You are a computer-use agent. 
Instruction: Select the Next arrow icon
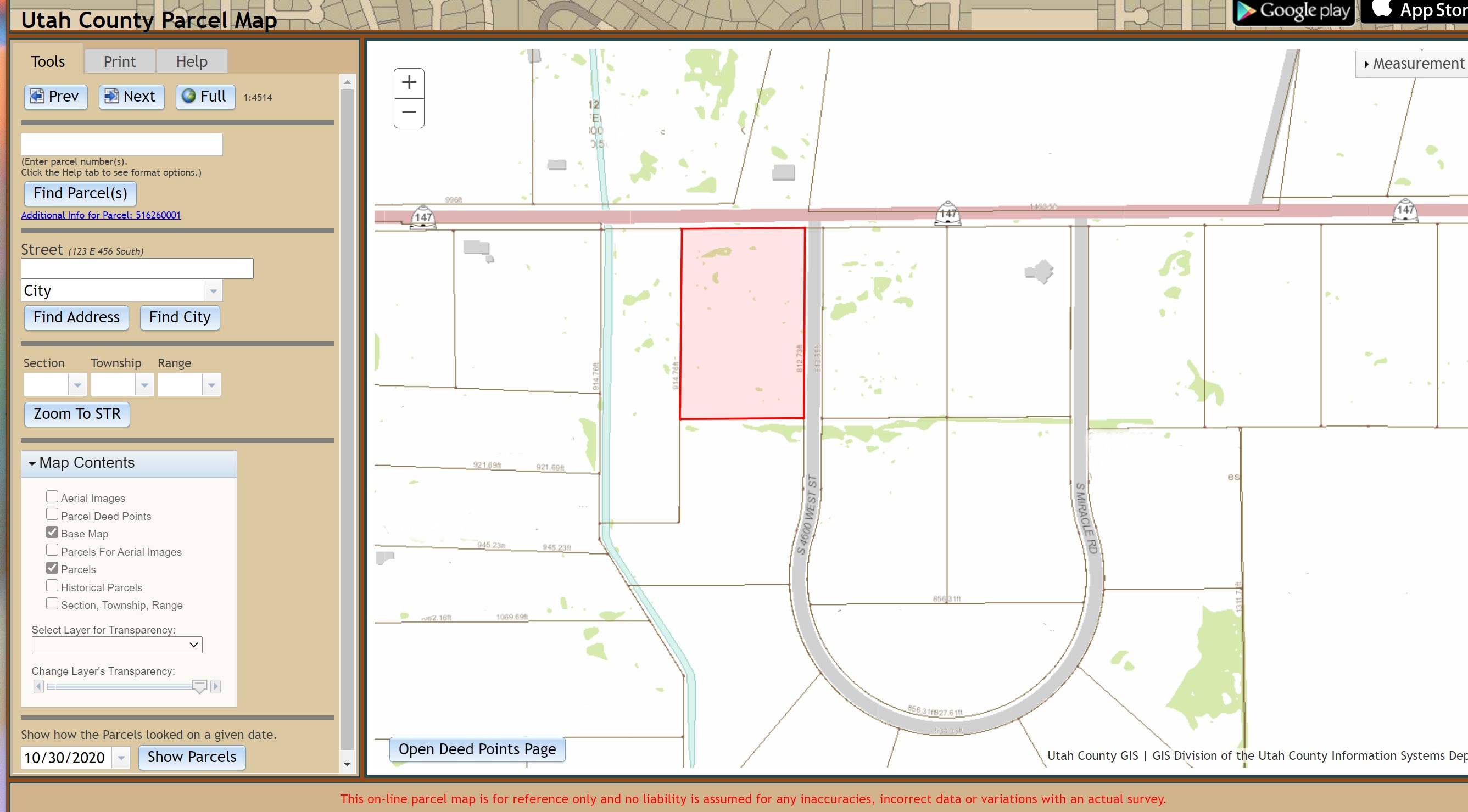pos(111,96)
